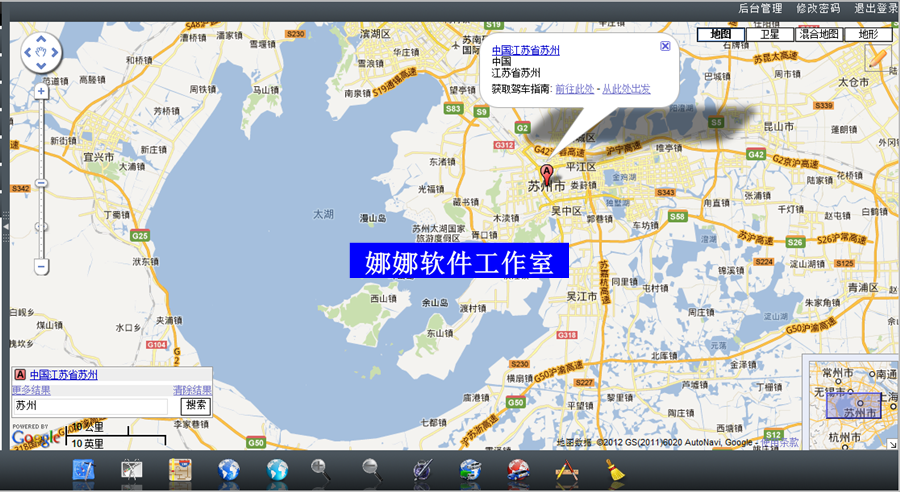
Task: Switch to 混合地图 hybrid view
Action: (819, 34)
